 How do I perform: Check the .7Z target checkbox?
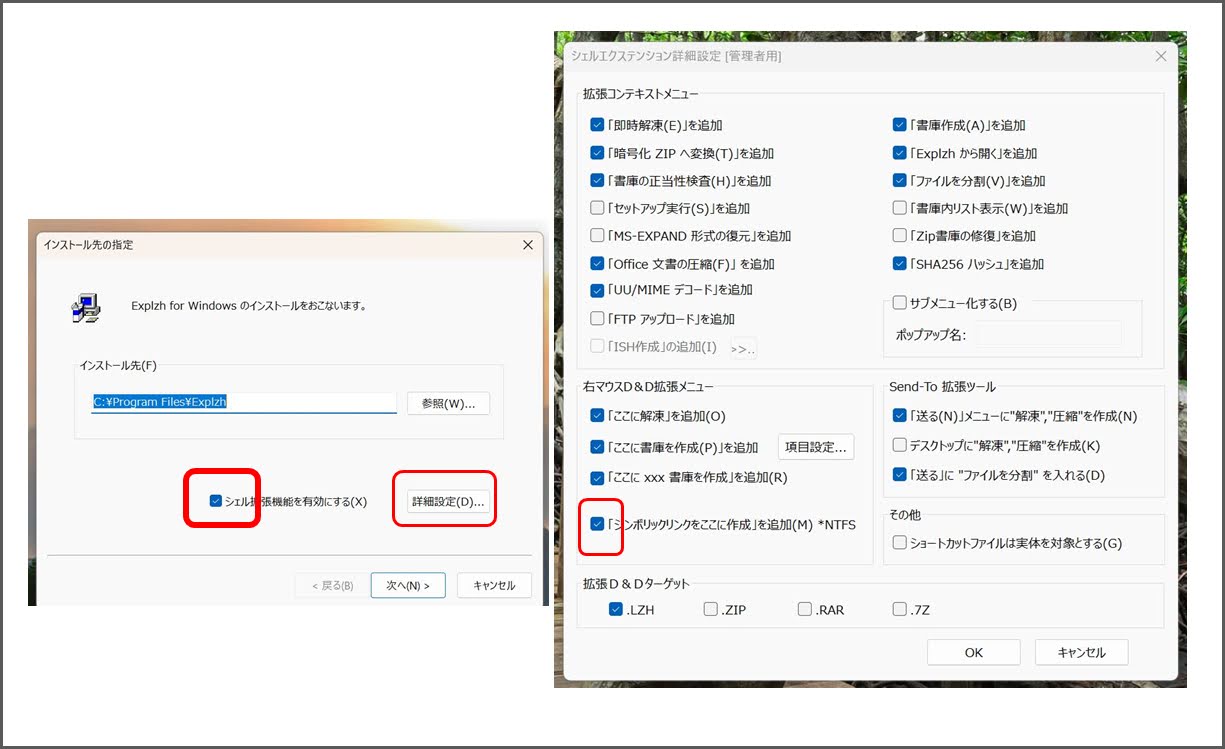pos(900,609)
